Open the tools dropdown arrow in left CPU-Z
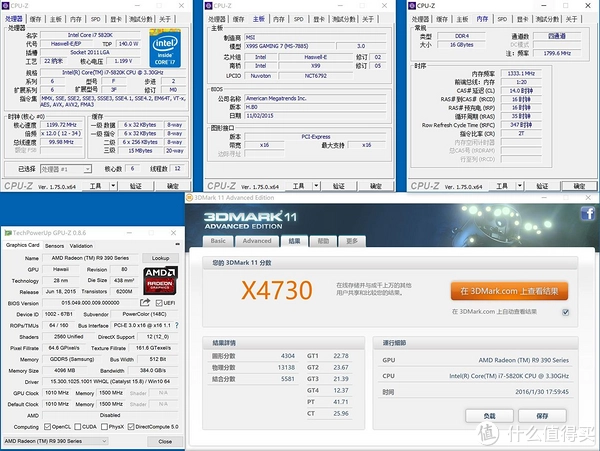The image size is (600, 451). (x=113, y=186)
